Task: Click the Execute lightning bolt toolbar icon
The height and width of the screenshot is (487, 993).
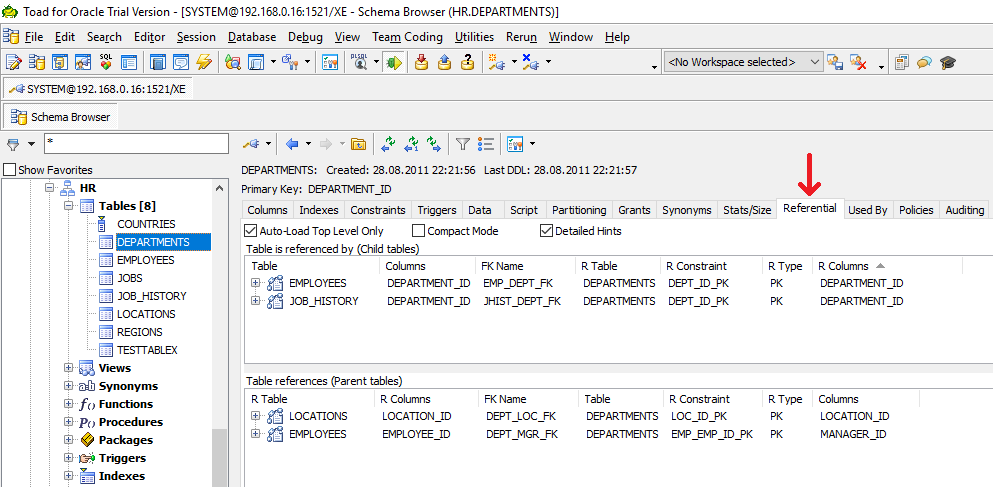Action: coord(204,62)
